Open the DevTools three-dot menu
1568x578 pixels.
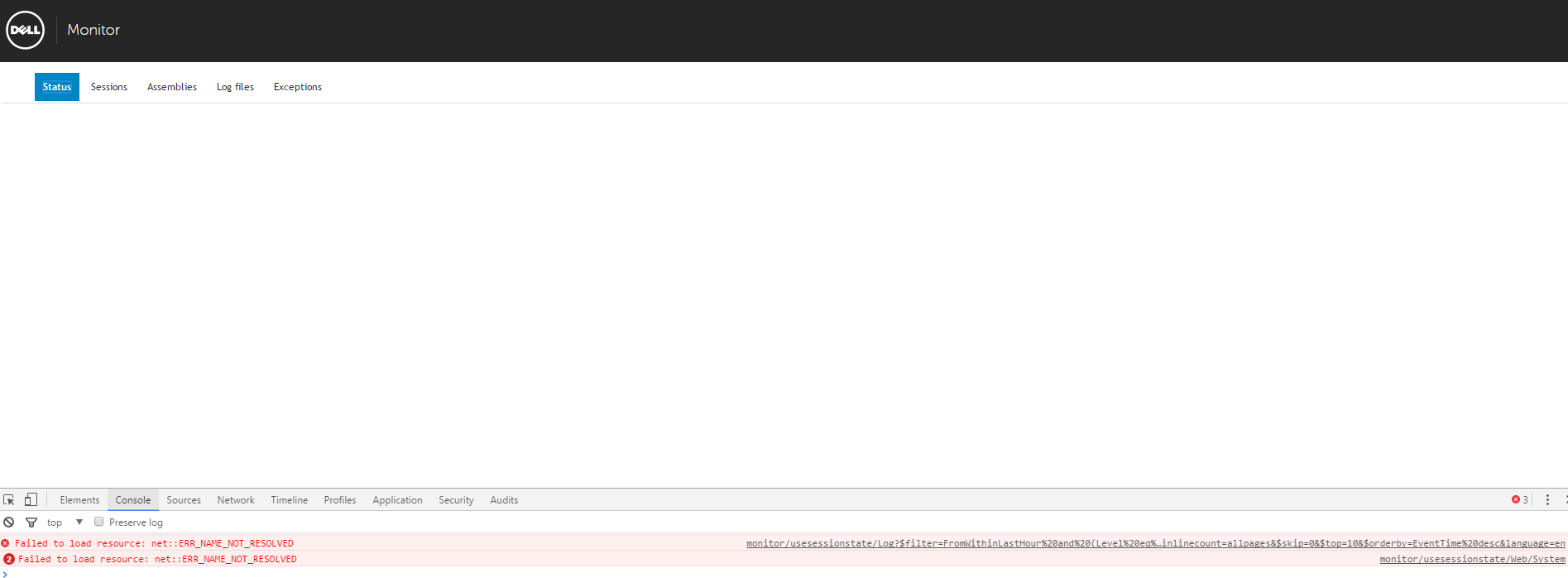pos(1547,500)
